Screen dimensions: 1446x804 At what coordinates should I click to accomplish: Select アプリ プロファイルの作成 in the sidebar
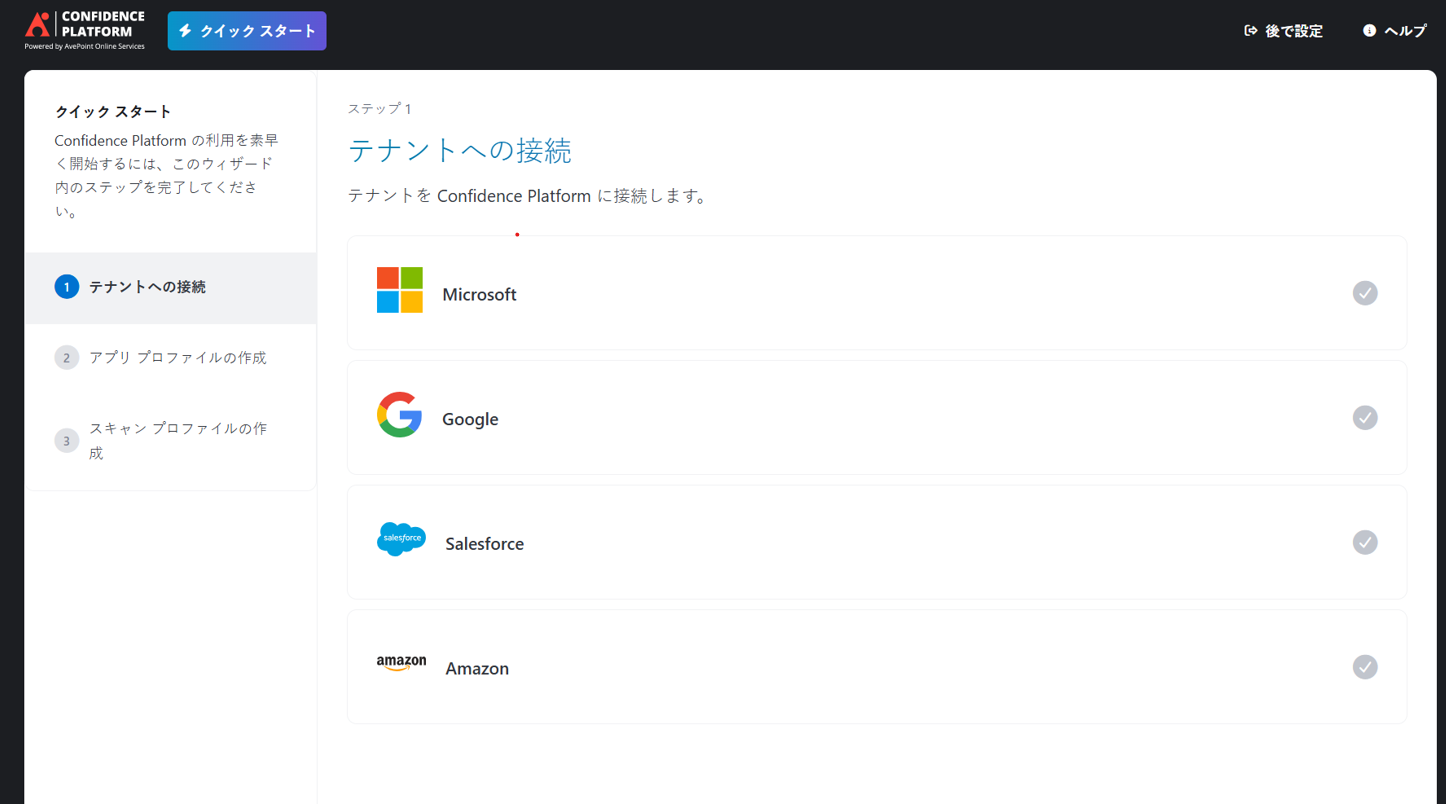(x=177, y=357)
